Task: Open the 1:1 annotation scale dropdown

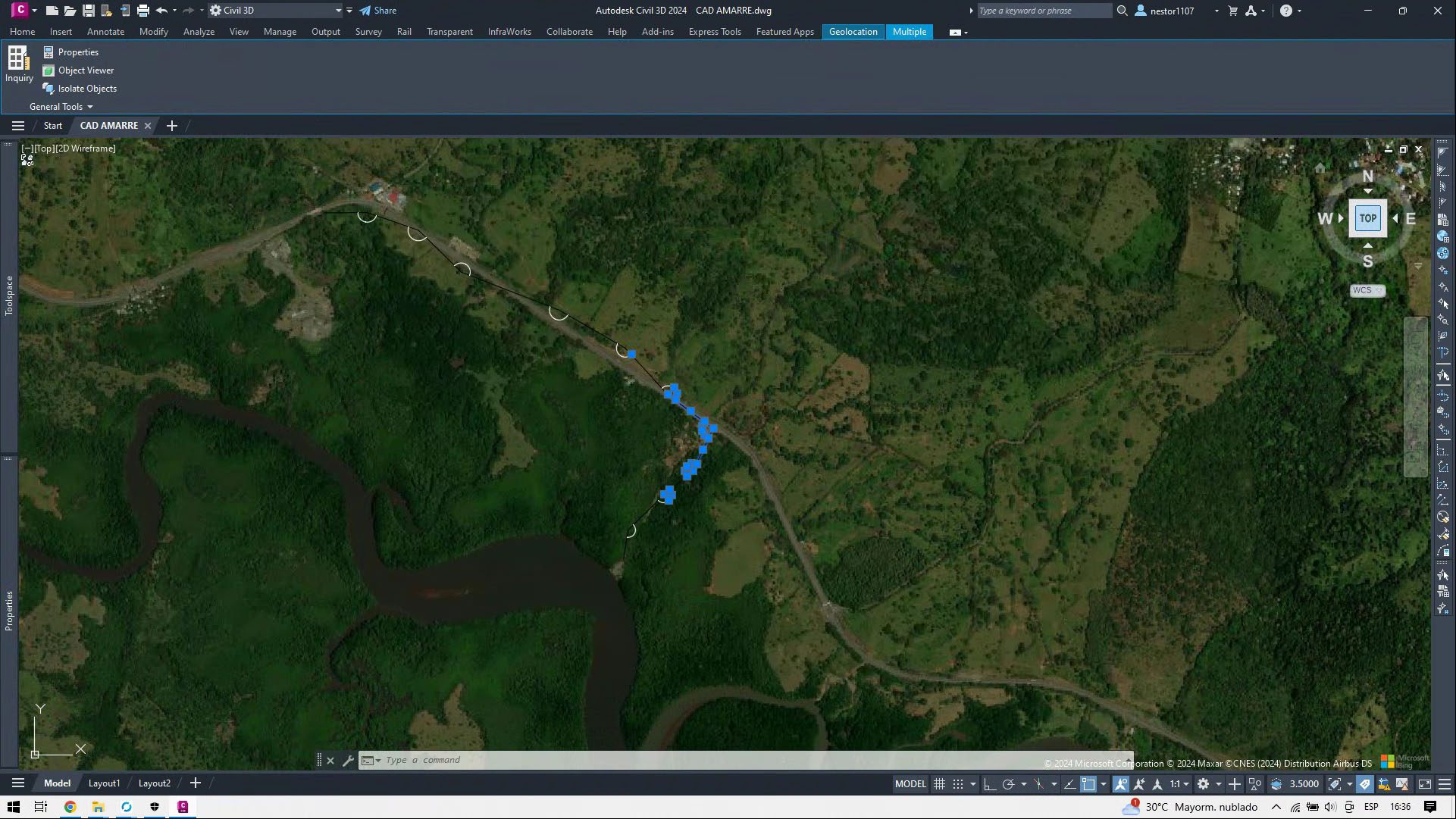Action: [1179, 784]
